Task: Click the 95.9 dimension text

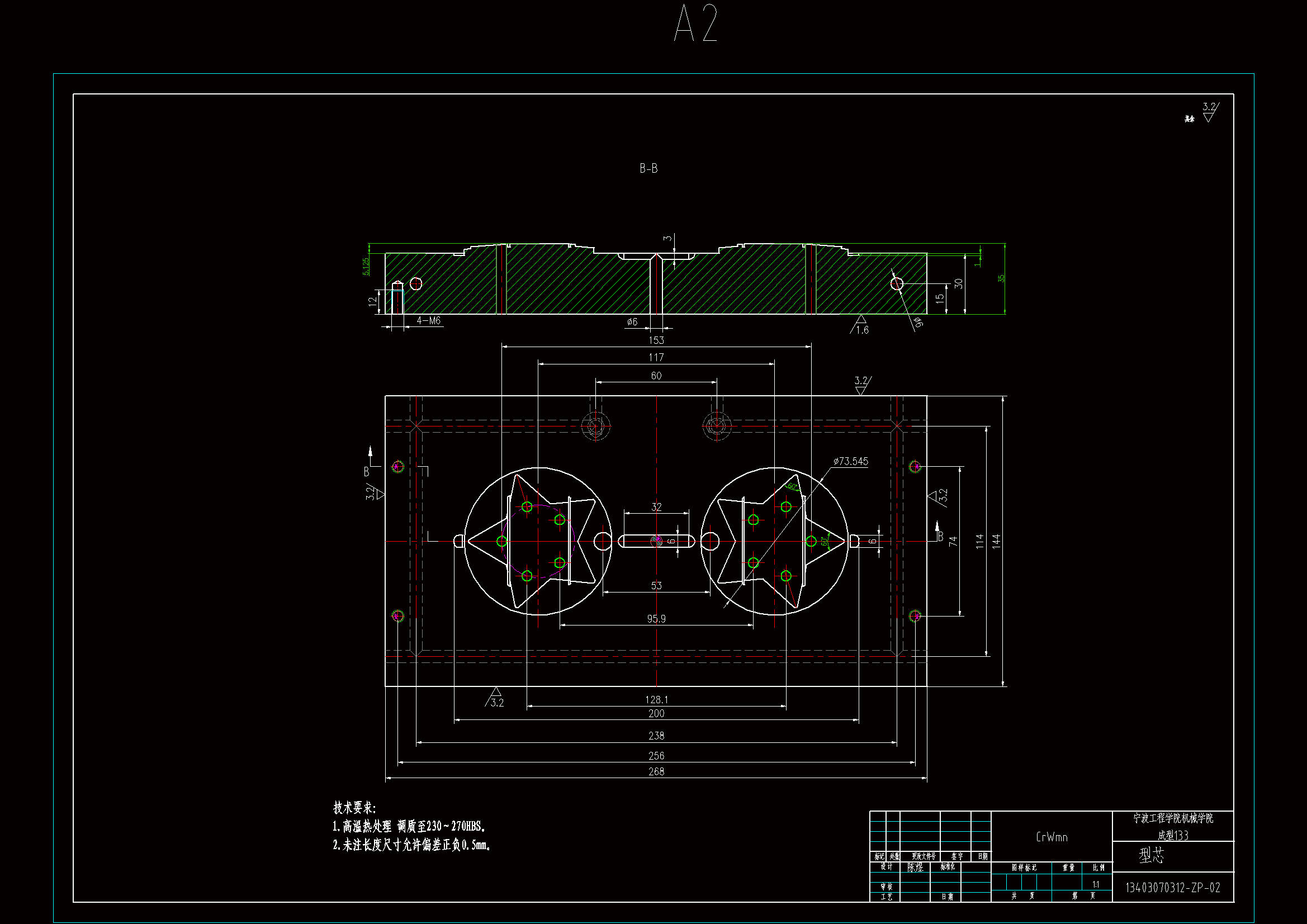Action: (x=656, y=618)
